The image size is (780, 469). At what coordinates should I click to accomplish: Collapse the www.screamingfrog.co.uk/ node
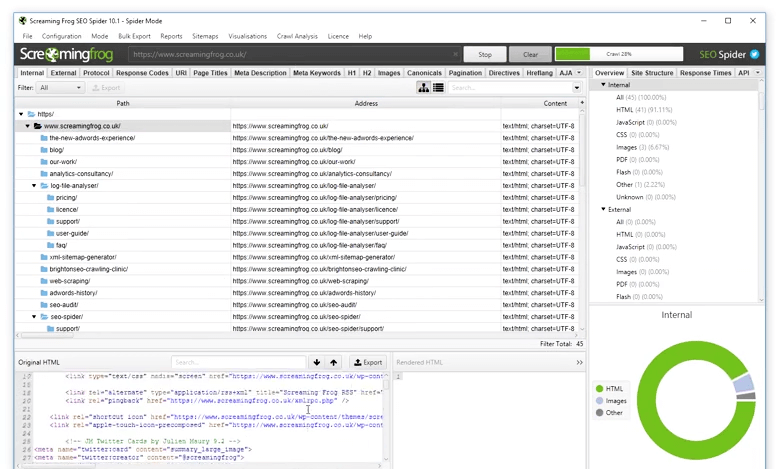tap(27, 126)
